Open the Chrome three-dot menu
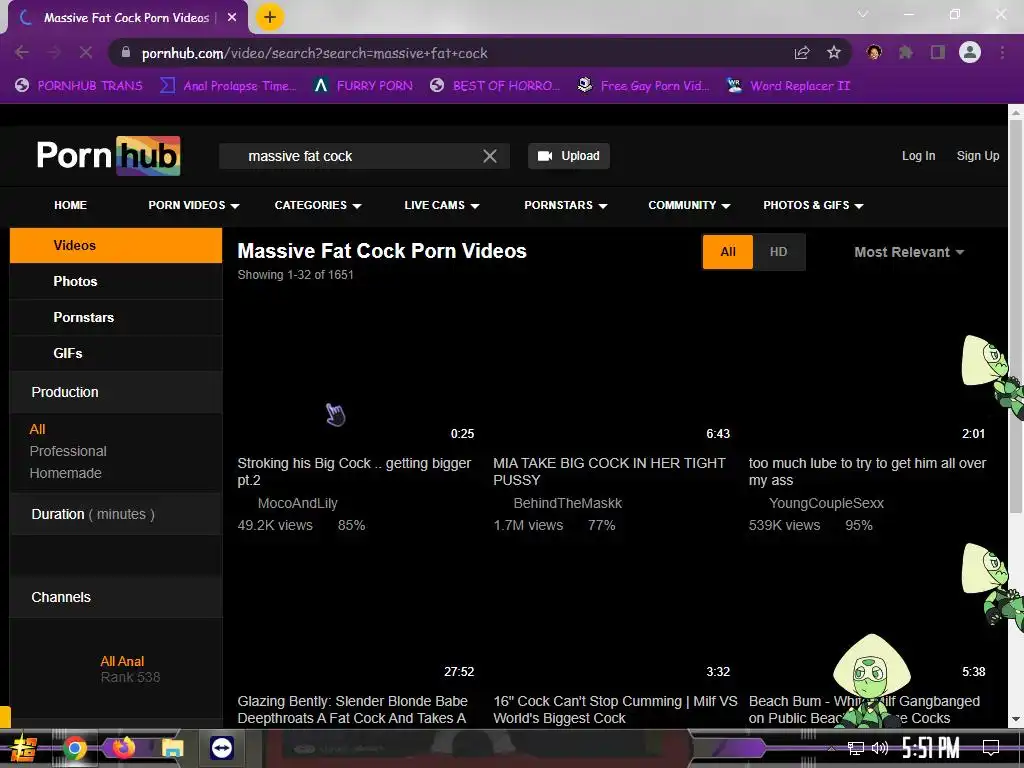This screenshot has height=768, width=1024. 1002,52
